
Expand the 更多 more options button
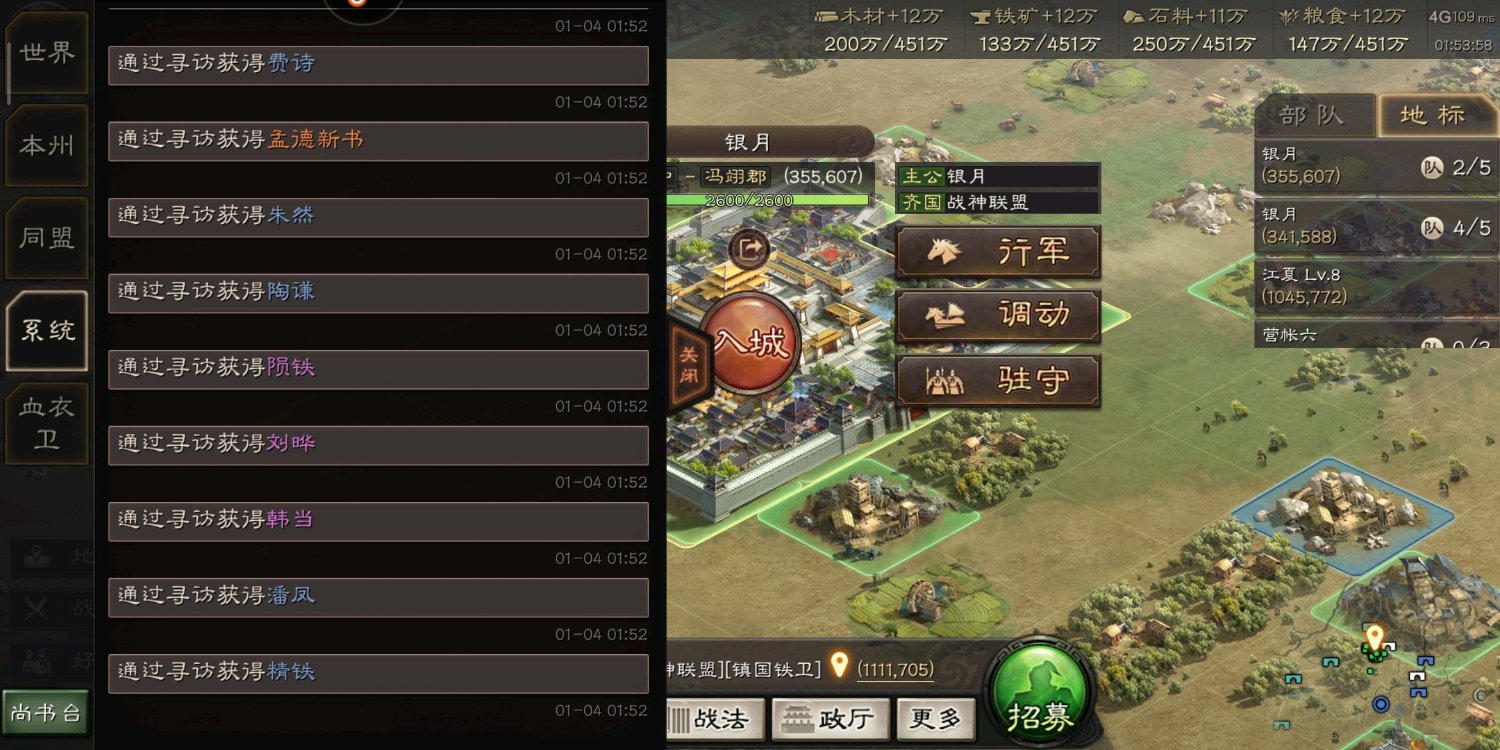[936, 719]
